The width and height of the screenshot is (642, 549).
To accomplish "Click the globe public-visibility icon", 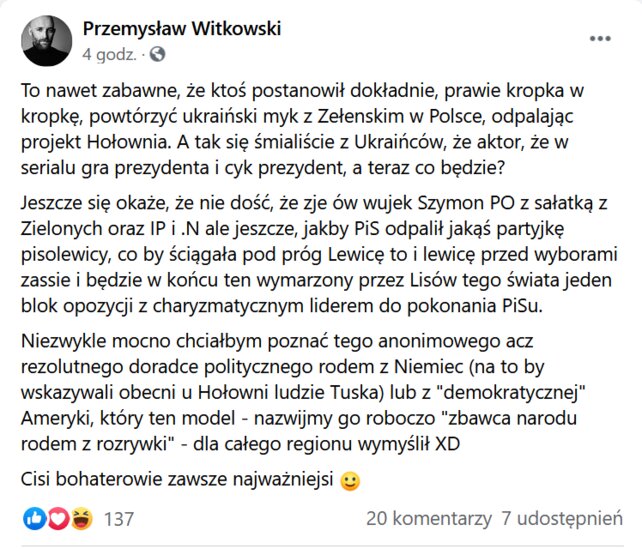I will 157,54.
